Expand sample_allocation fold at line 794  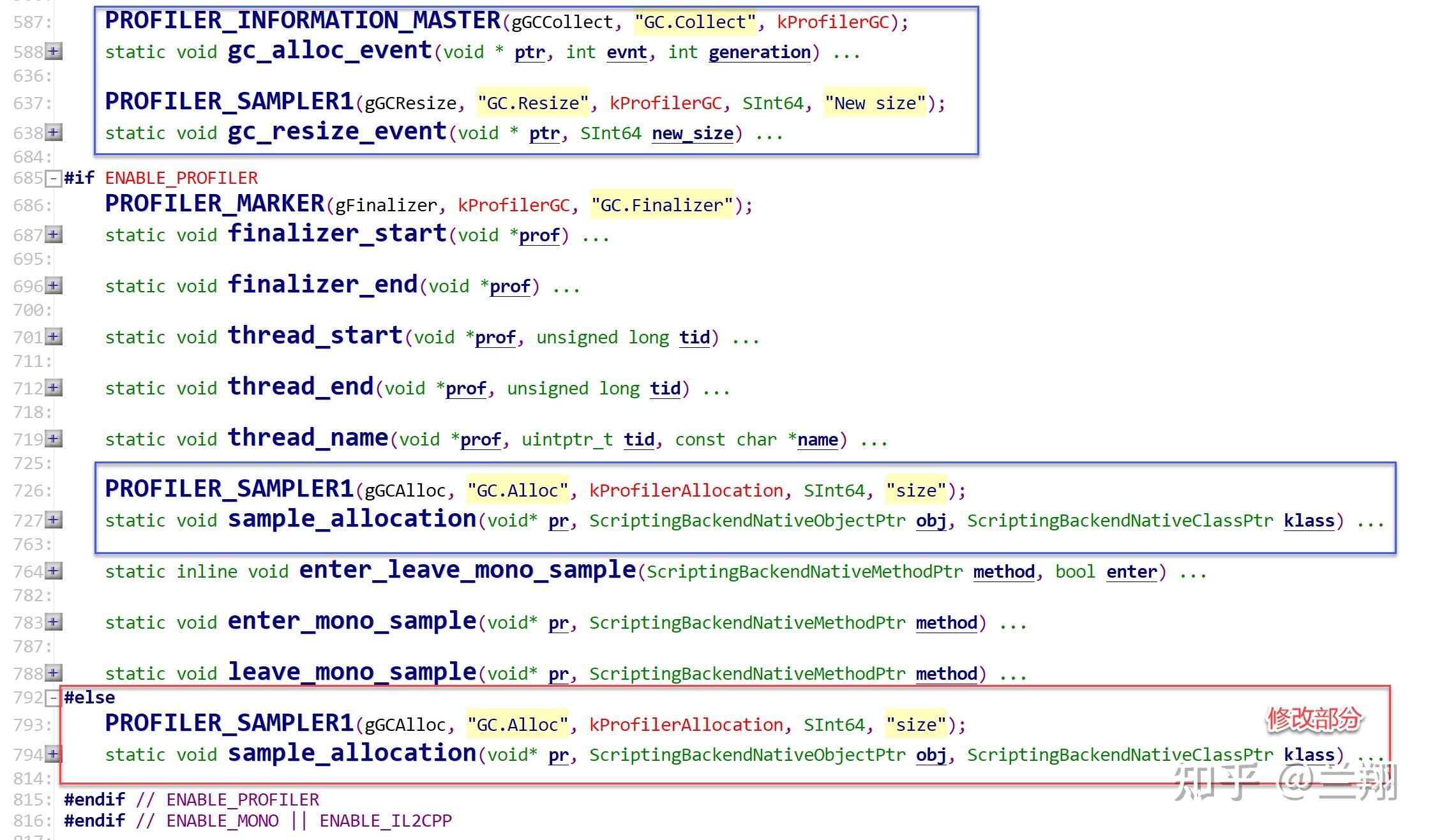[x=54, y=754]
